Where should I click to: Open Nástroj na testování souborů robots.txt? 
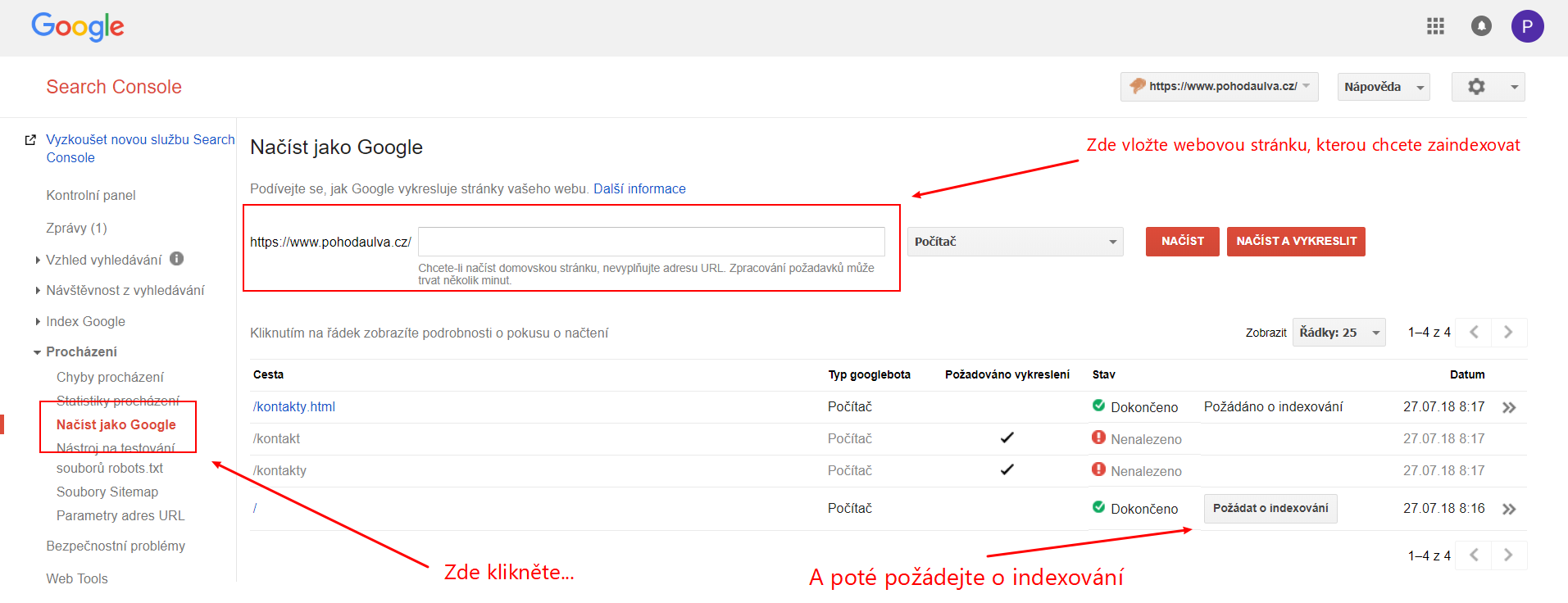[116, 458]
